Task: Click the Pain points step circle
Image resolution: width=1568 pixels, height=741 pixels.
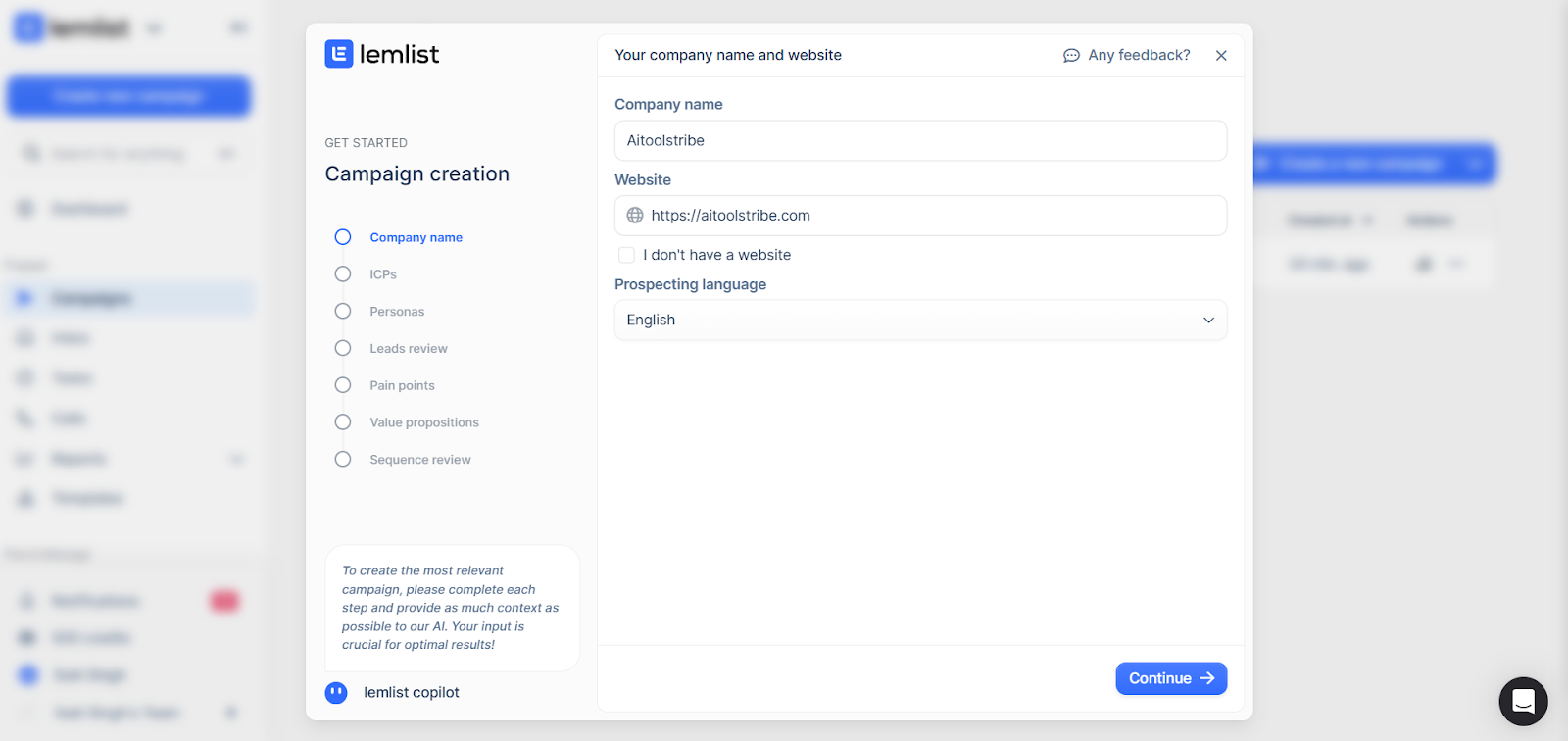Action: pyautogui.click(x=343, y=385)
